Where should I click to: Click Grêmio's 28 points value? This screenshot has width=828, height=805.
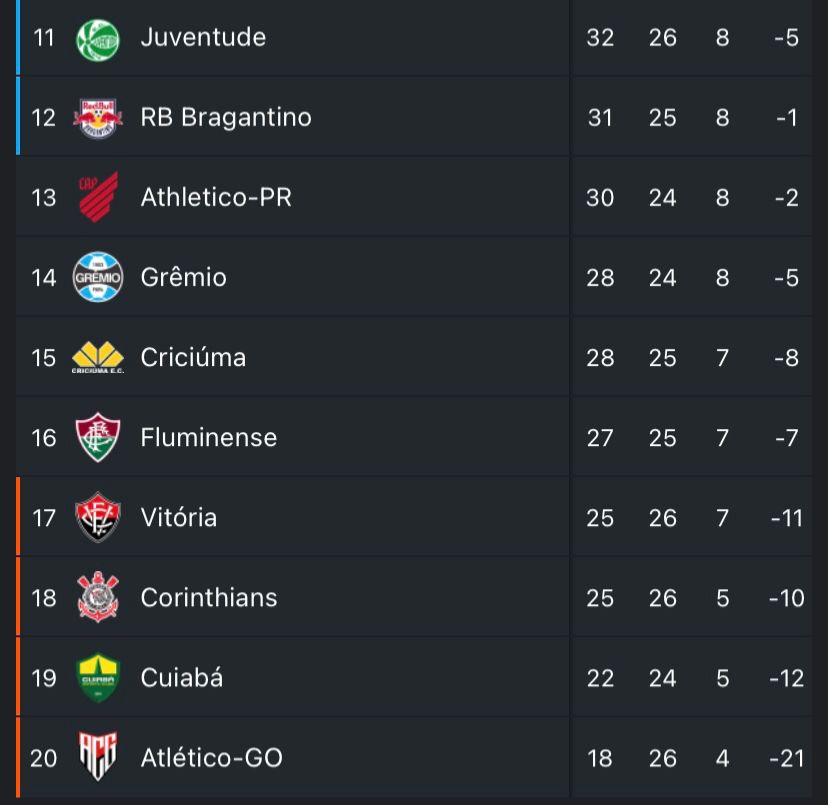[x=600, y=278]
